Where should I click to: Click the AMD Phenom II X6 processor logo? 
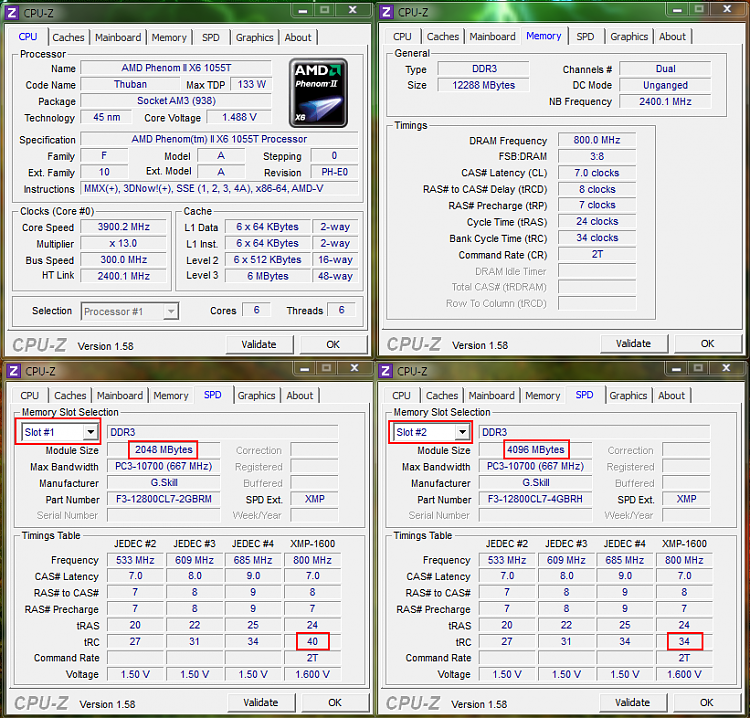tap(318, 93)
